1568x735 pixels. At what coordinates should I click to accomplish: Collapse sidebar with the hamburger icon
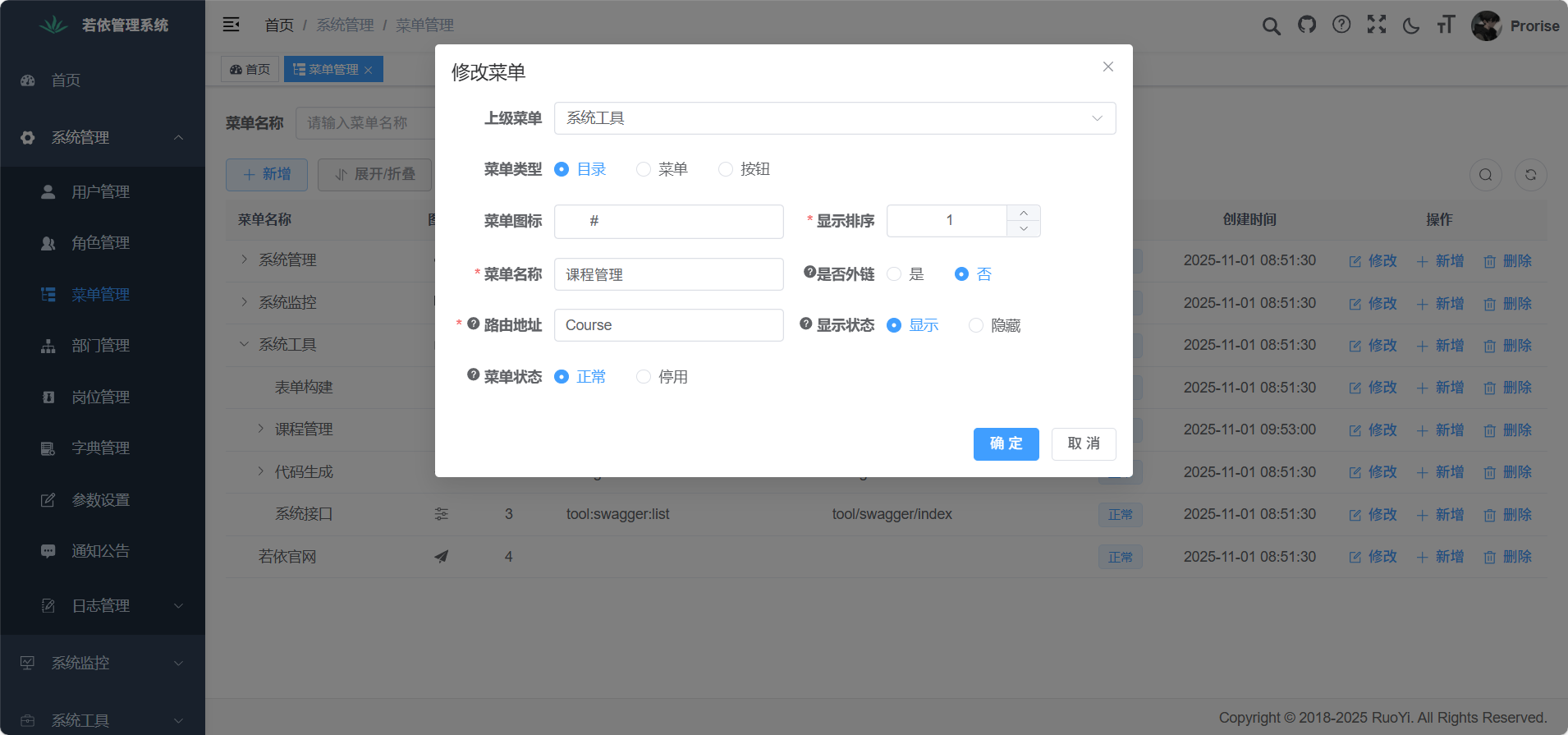(x=232, y=25)
